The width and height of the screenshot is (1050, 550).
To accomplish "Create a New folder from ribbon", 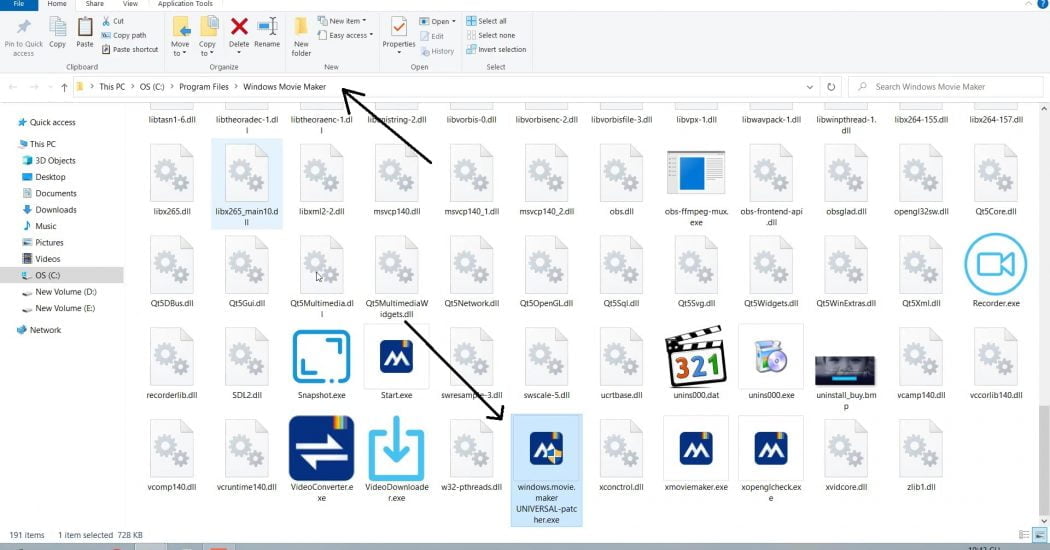I will coord(301,35).
